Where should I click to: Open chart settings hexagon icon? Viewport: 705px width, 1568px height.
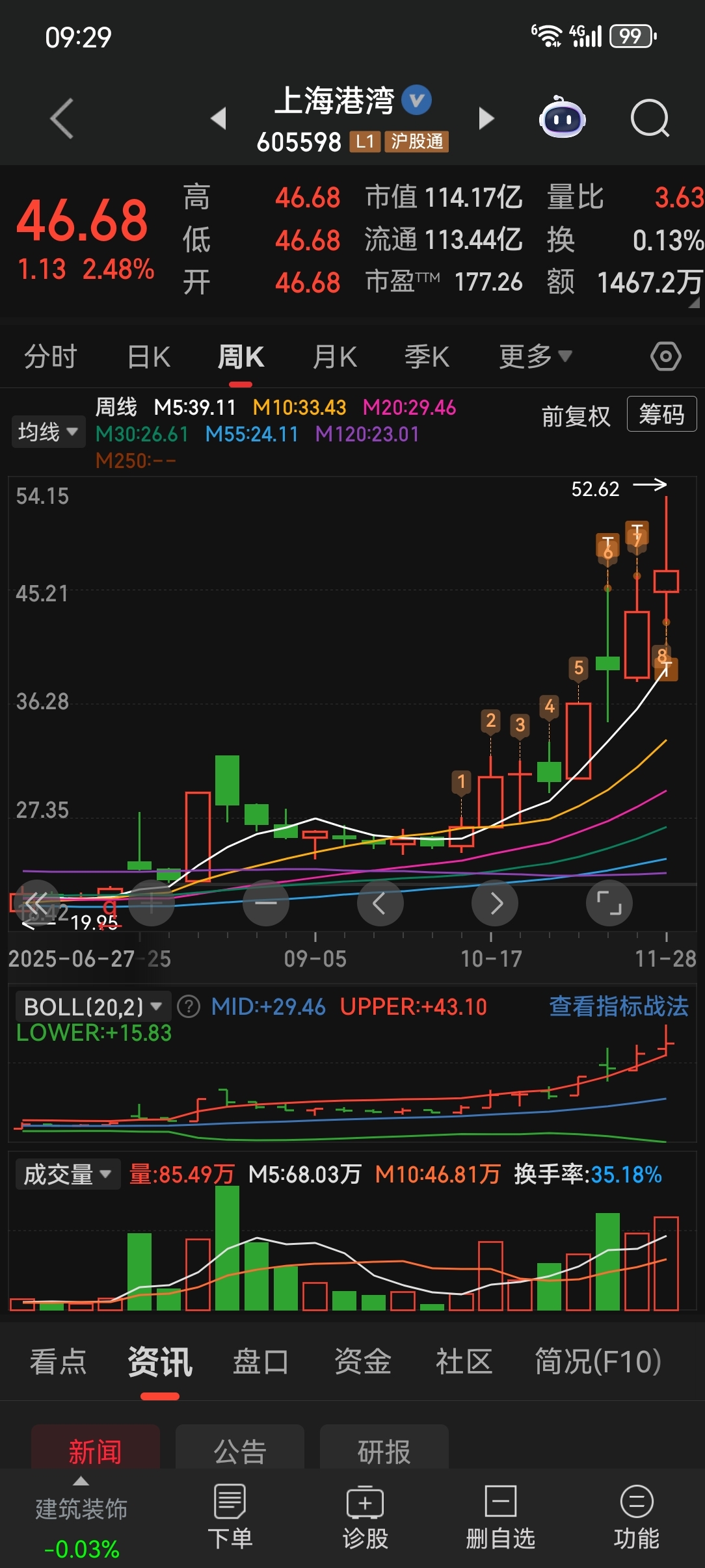[666, 356]
